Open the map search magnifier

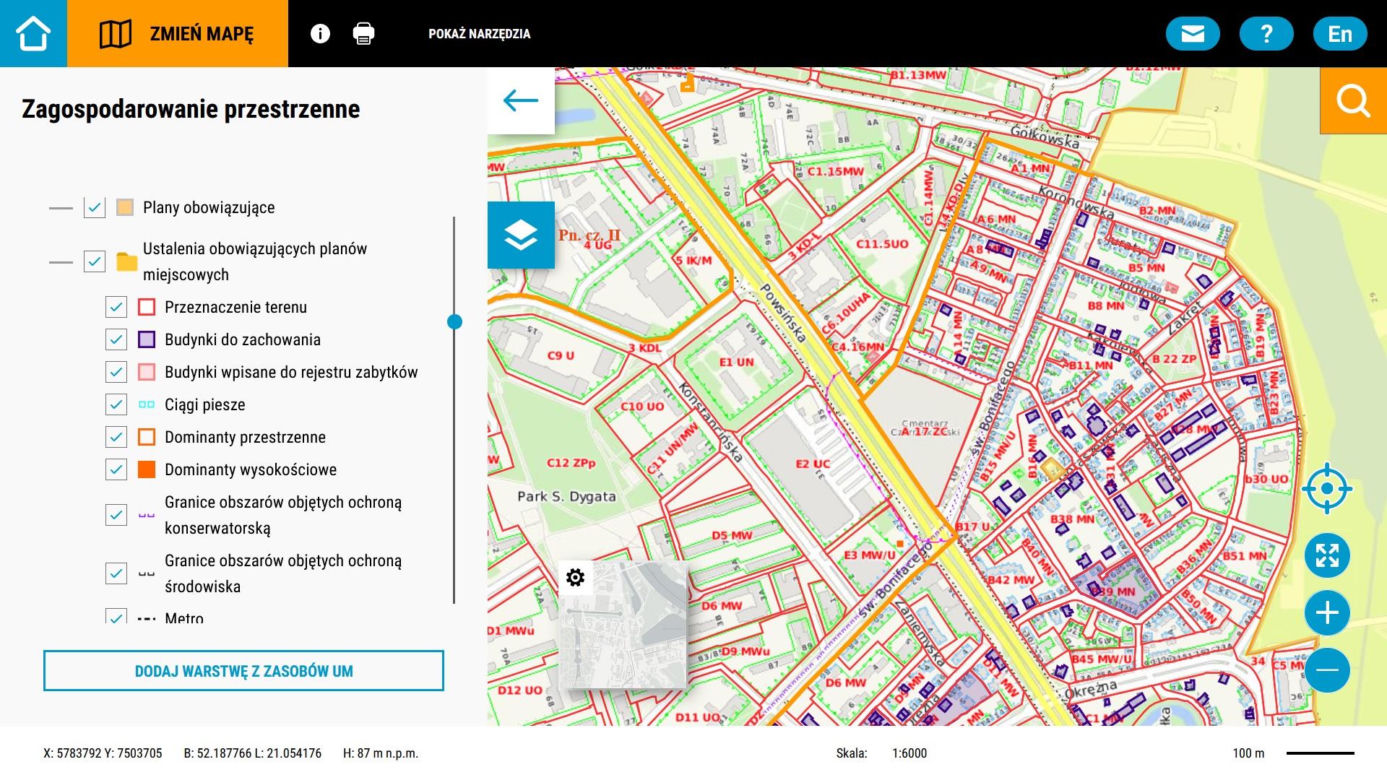pos(1353,100)
